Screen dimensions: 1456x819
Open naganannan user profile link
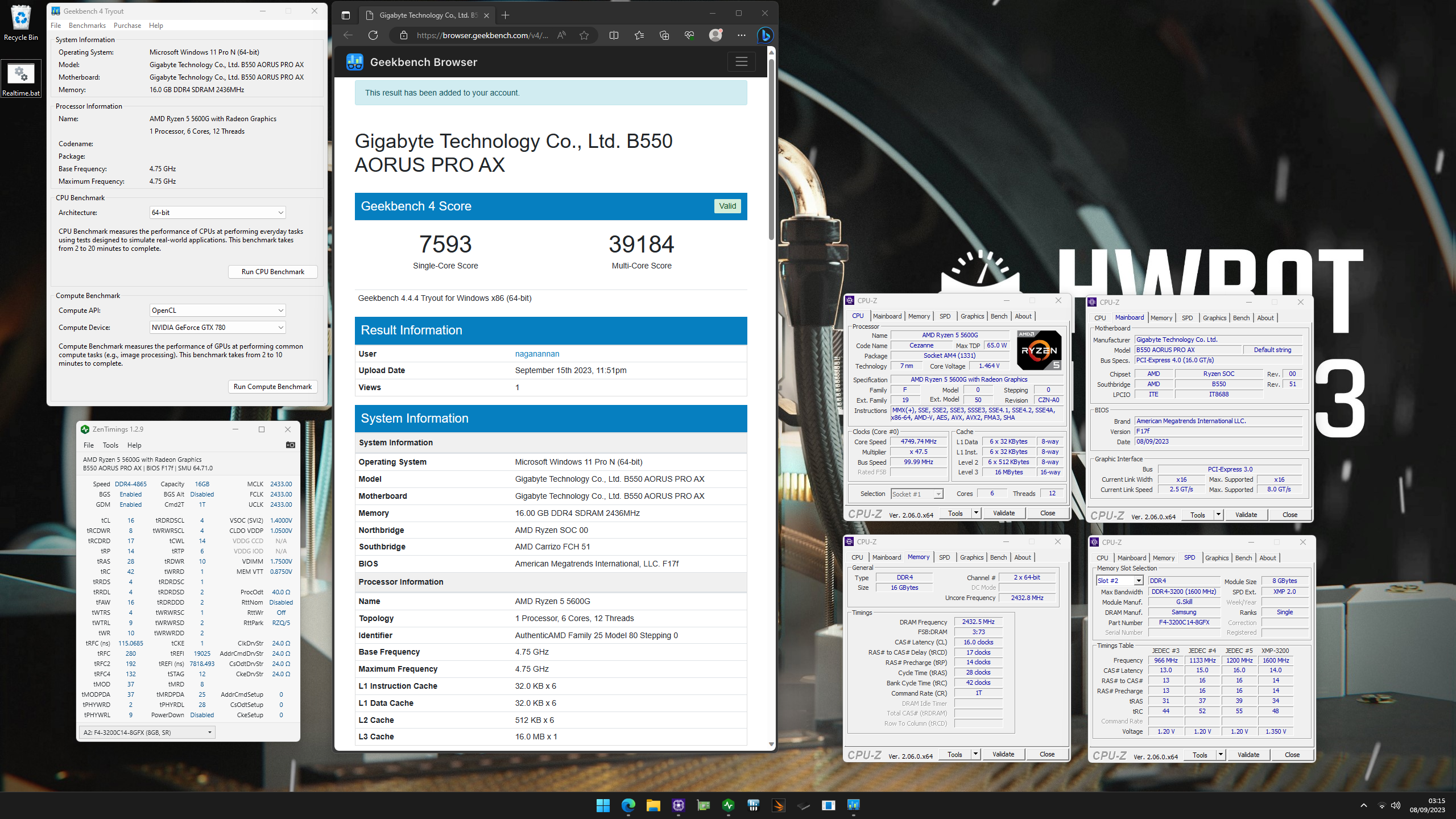[x=537, y=354]
